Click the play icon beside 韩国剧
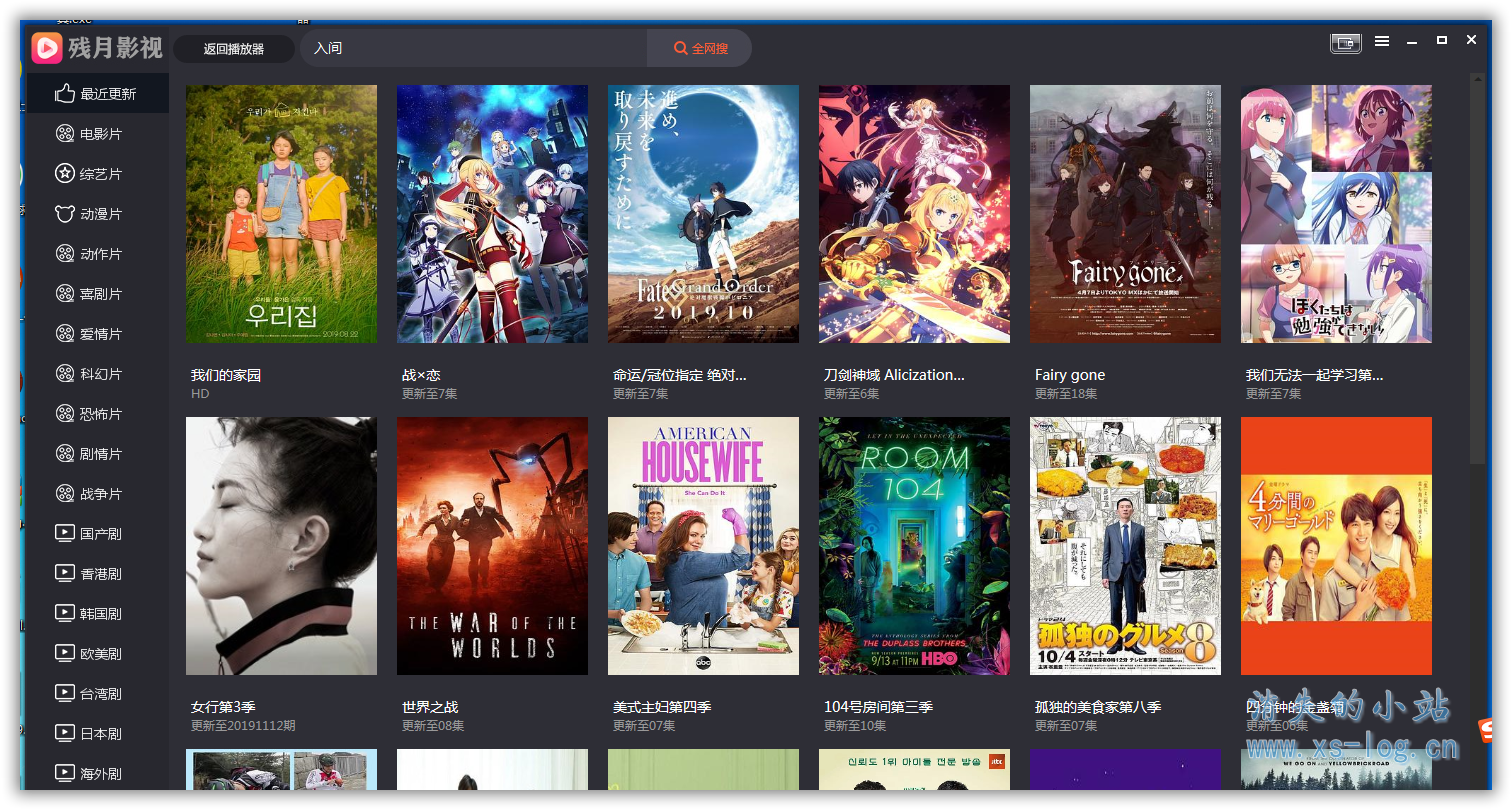 point(65,613)
